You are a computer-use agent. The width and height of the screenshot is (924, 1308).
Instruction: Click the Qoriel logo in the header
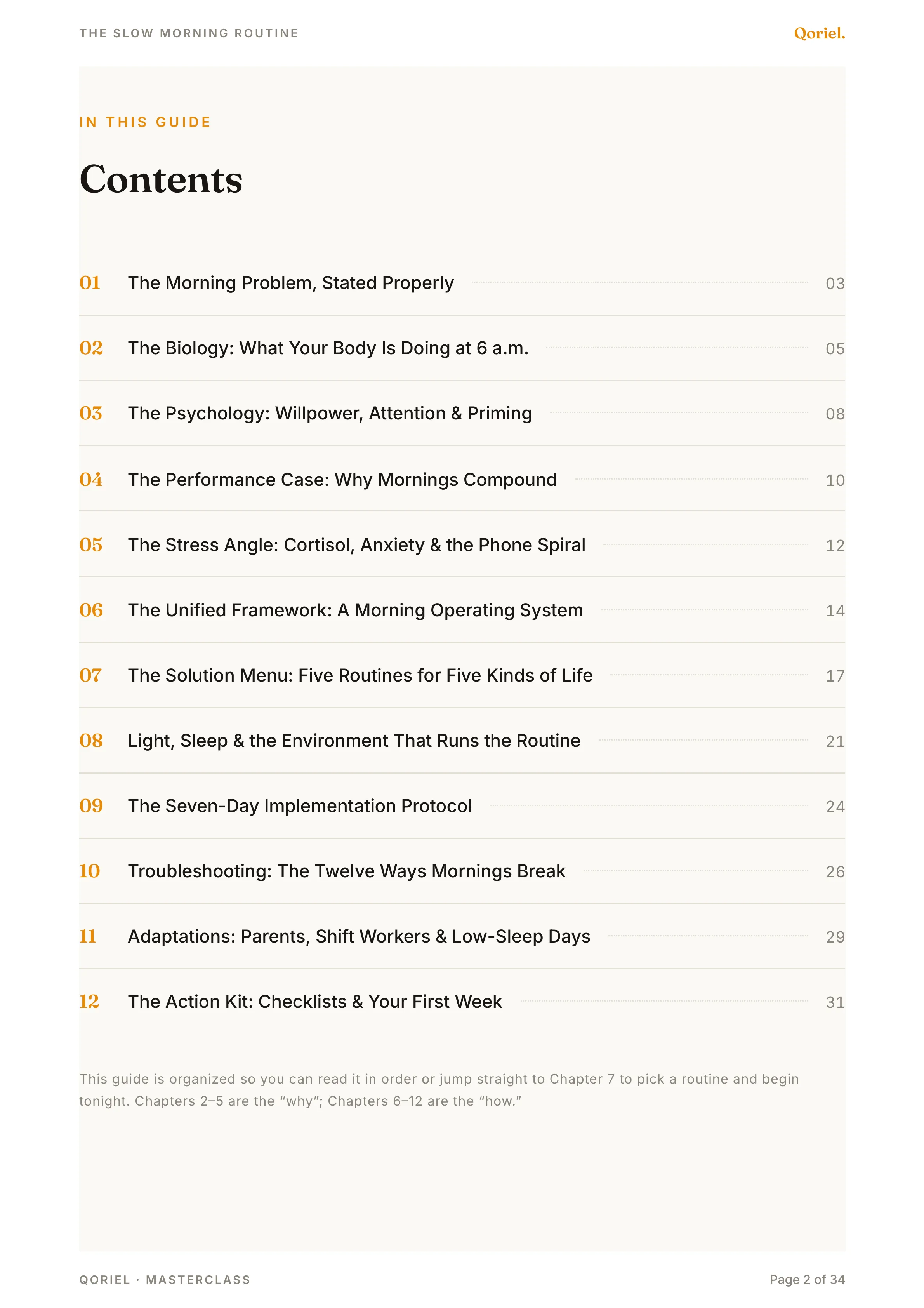tap(819, 33)
